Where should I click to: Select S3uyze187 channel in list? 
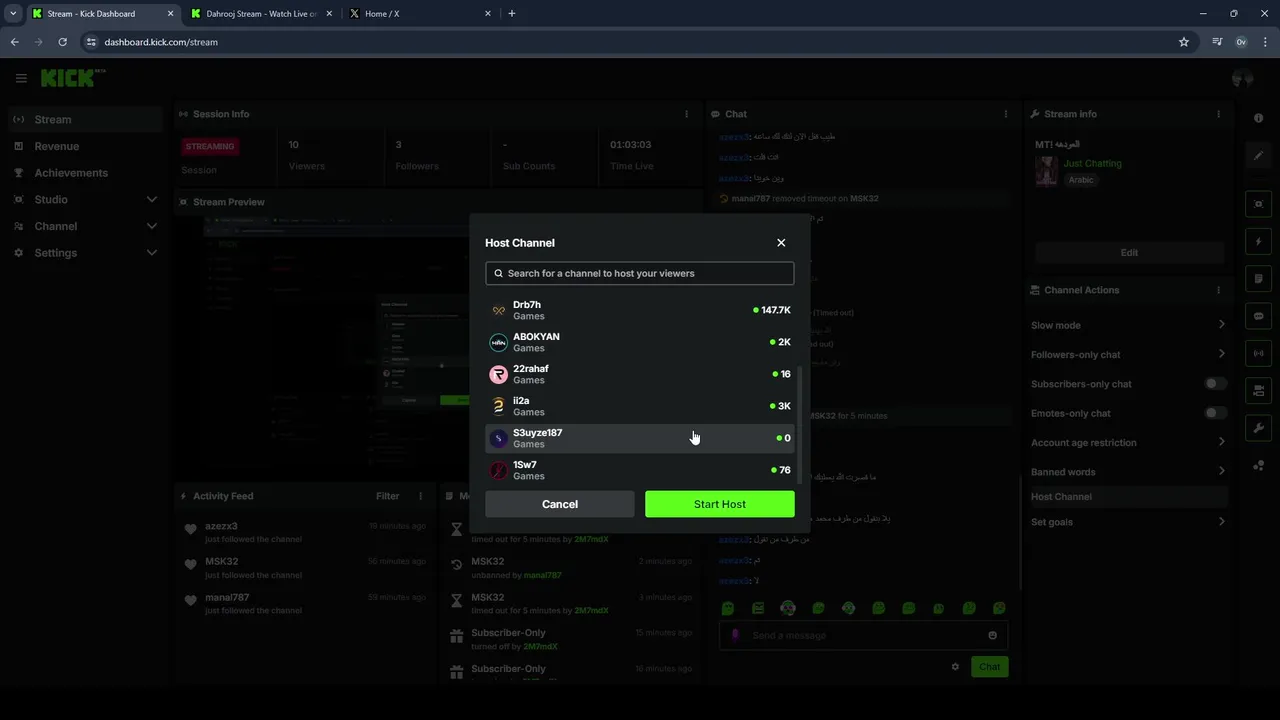click(x=640, y=438)
